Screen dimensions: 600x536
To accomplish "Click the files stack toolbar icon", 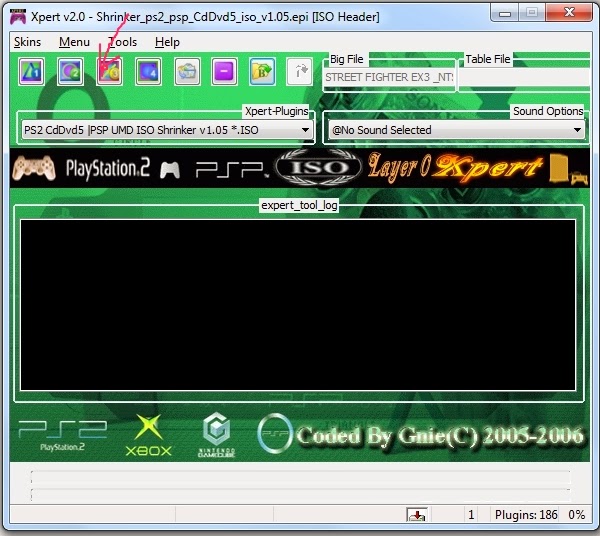I will (x=187, y=72).
